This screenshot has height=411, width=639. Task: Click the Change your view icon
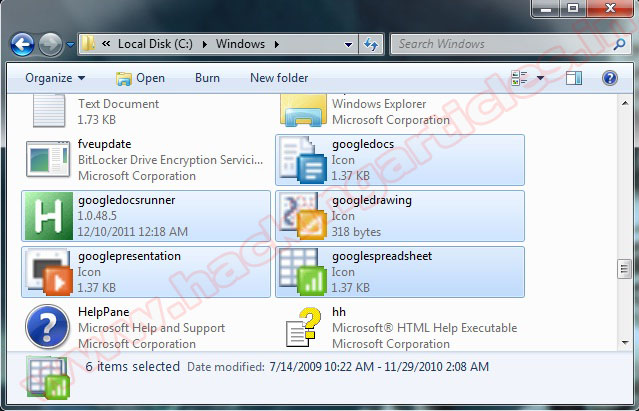519,77
